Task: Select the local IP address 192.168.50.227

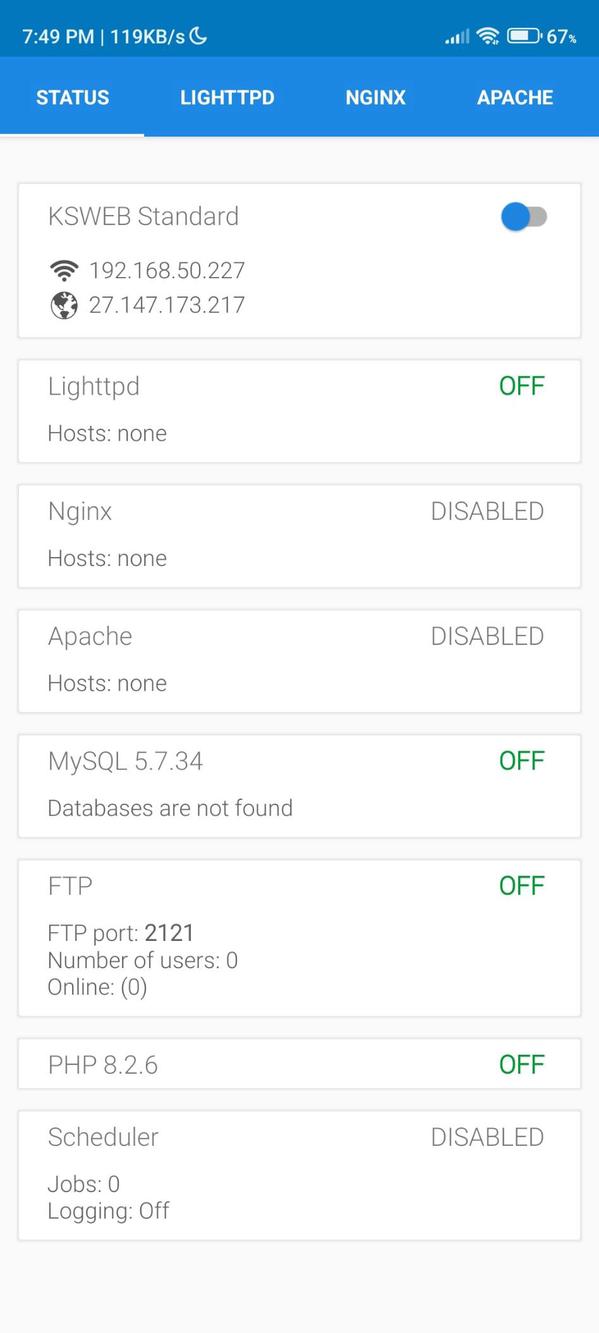Action: [167, 269]
